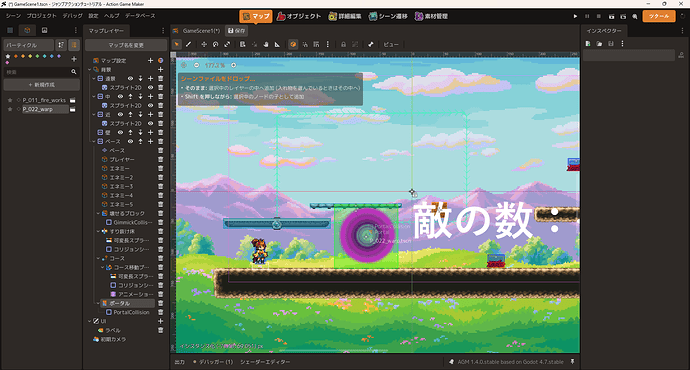The height and width of the screenshot is (370, 690).
Task: Open the viewport toolbar three-dot options
Action: pos(328,44)
